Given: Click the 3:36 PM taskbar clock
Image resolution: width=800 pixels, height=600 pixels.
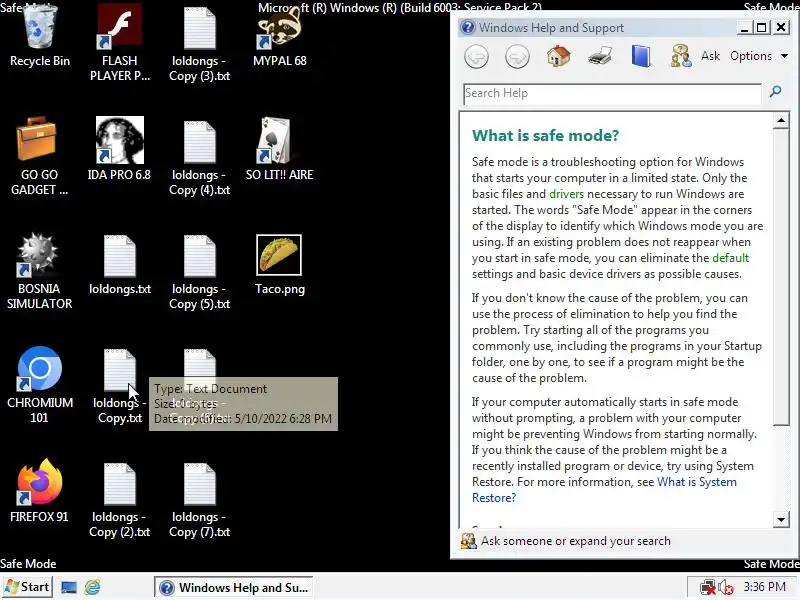Looking at the screenshot, I should tap(764, 587).
